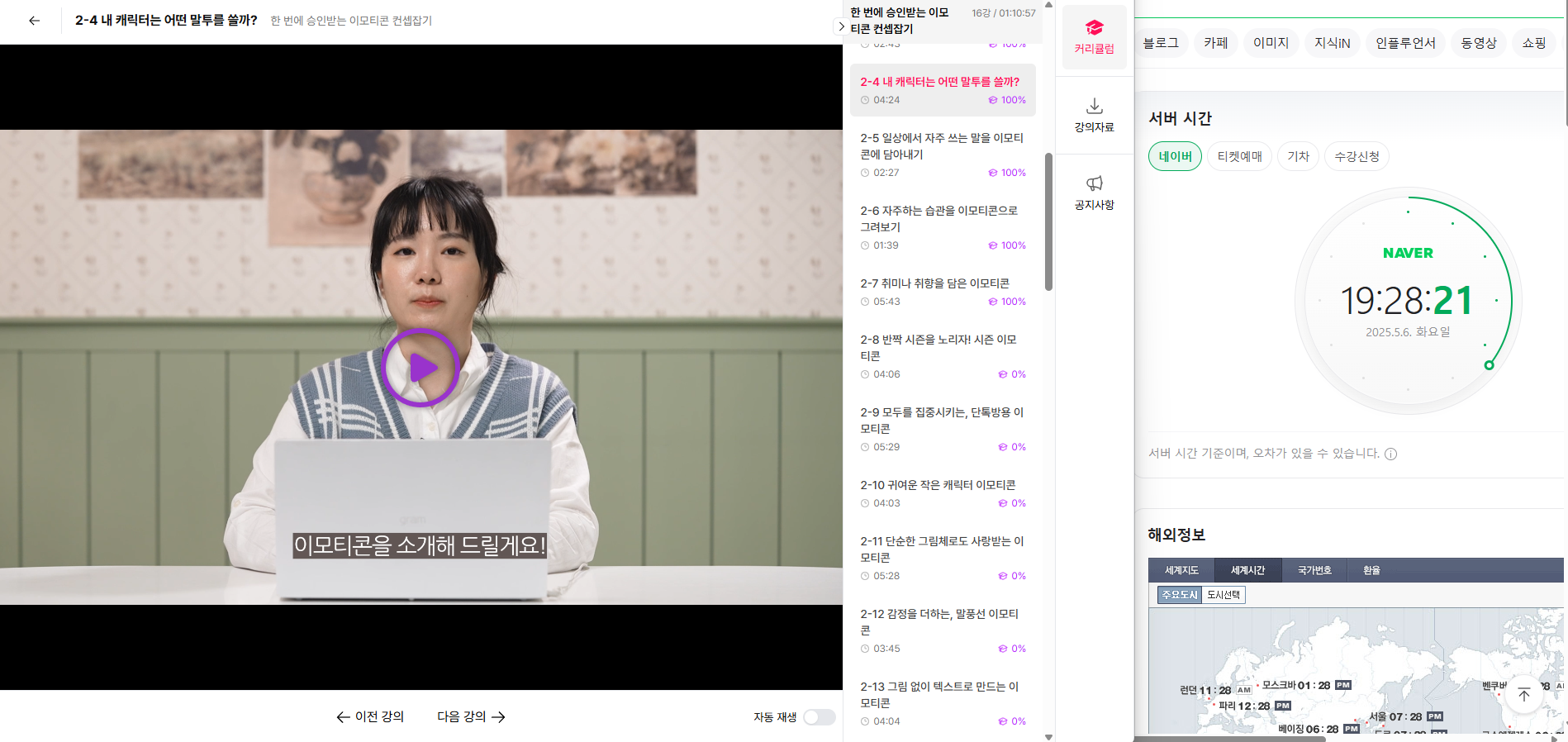The image size is (1568, 742).
Task: Go to 이전 강의 previous lecture
Action: pyautogui.click(x=370, y=716)
